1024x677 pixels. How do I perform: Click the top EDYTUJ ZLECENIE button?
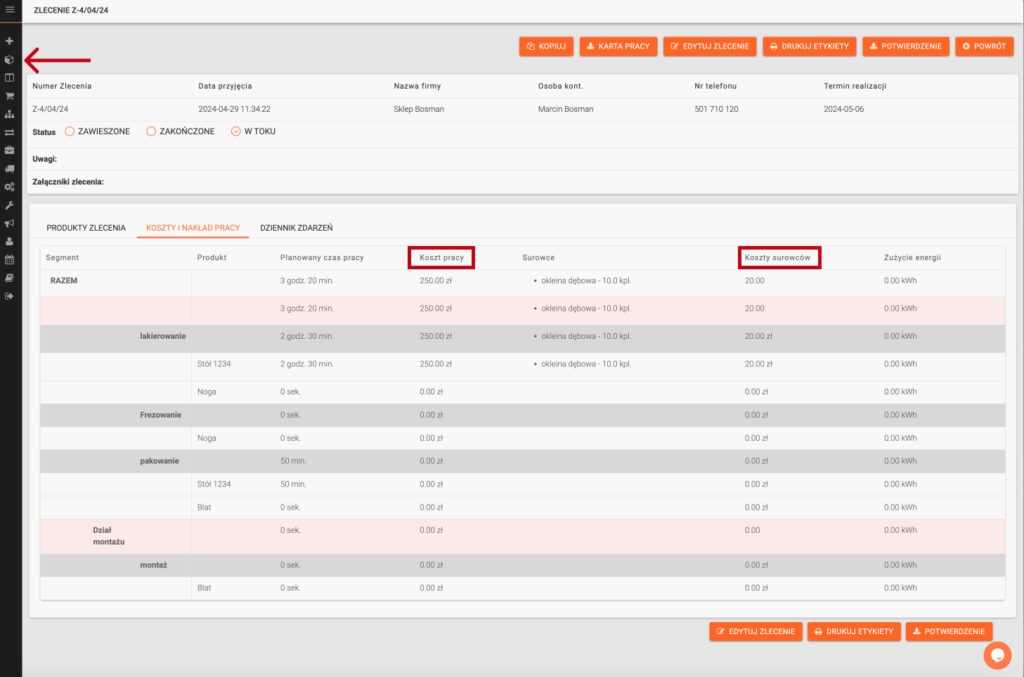(x=710, y=46)
